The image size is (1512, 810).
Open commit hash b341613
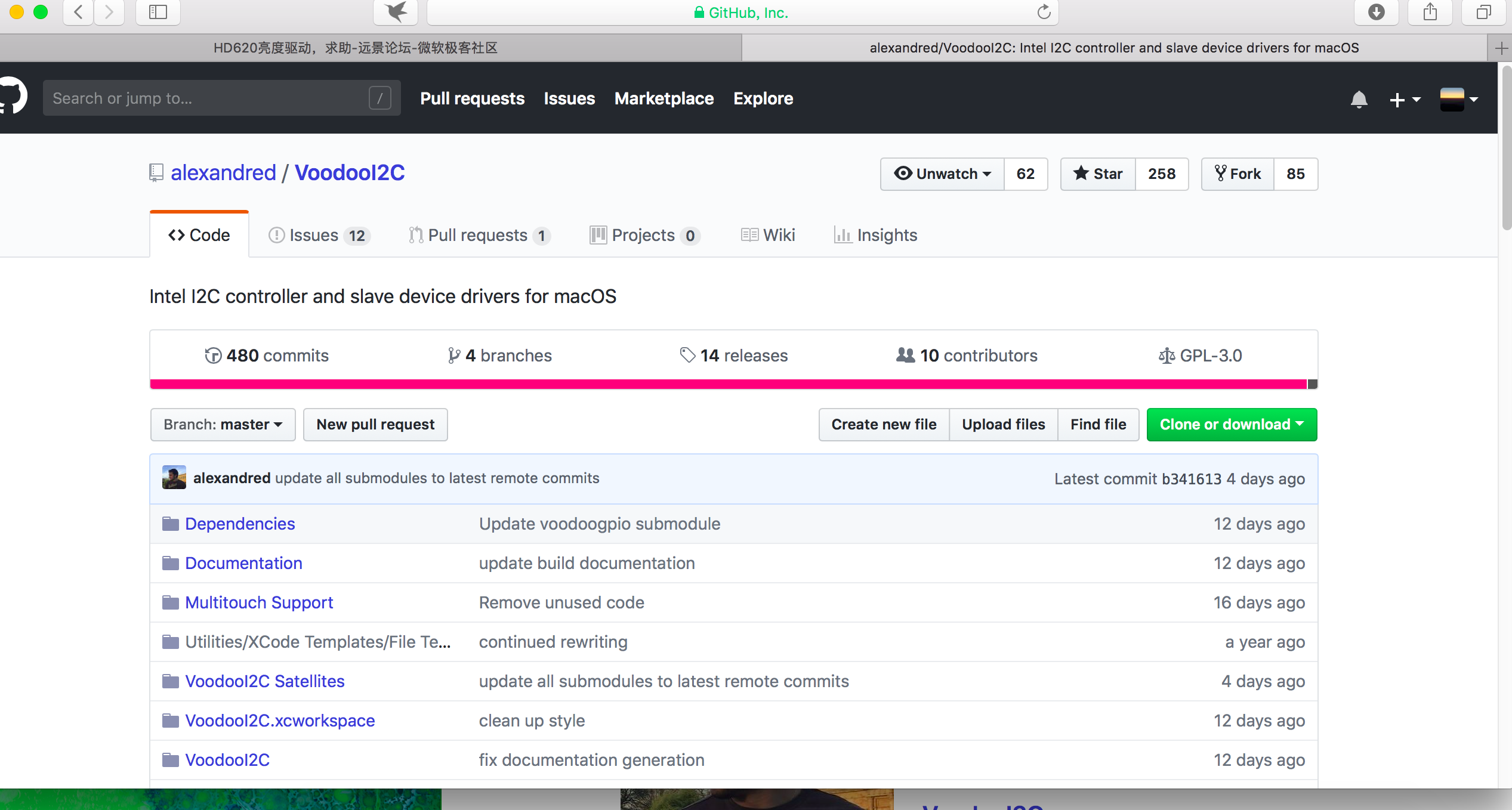[1192, 479]
